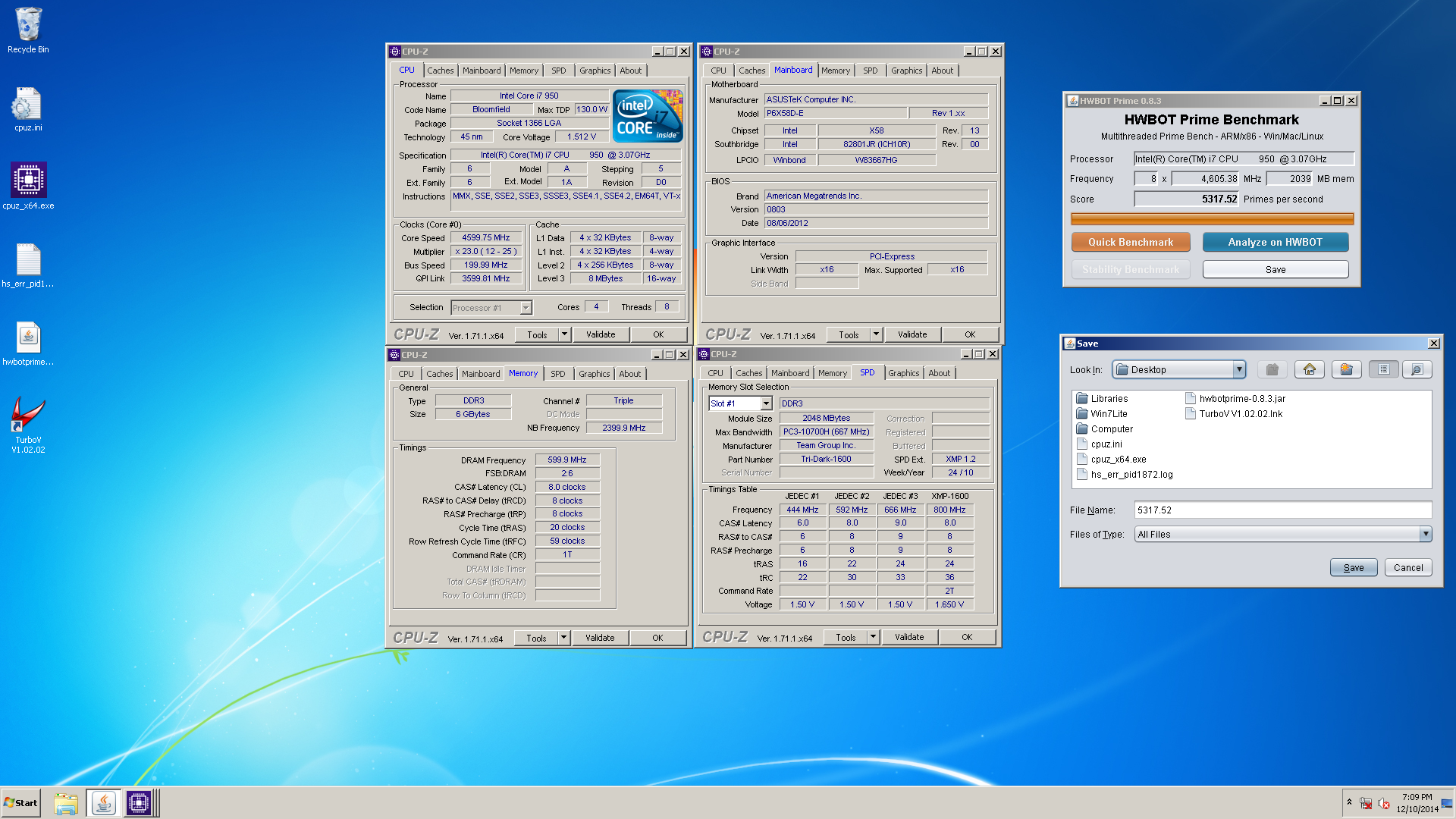Open the Look In Desktop dropdown
1456x819 pixels.
coord(1238,369)
